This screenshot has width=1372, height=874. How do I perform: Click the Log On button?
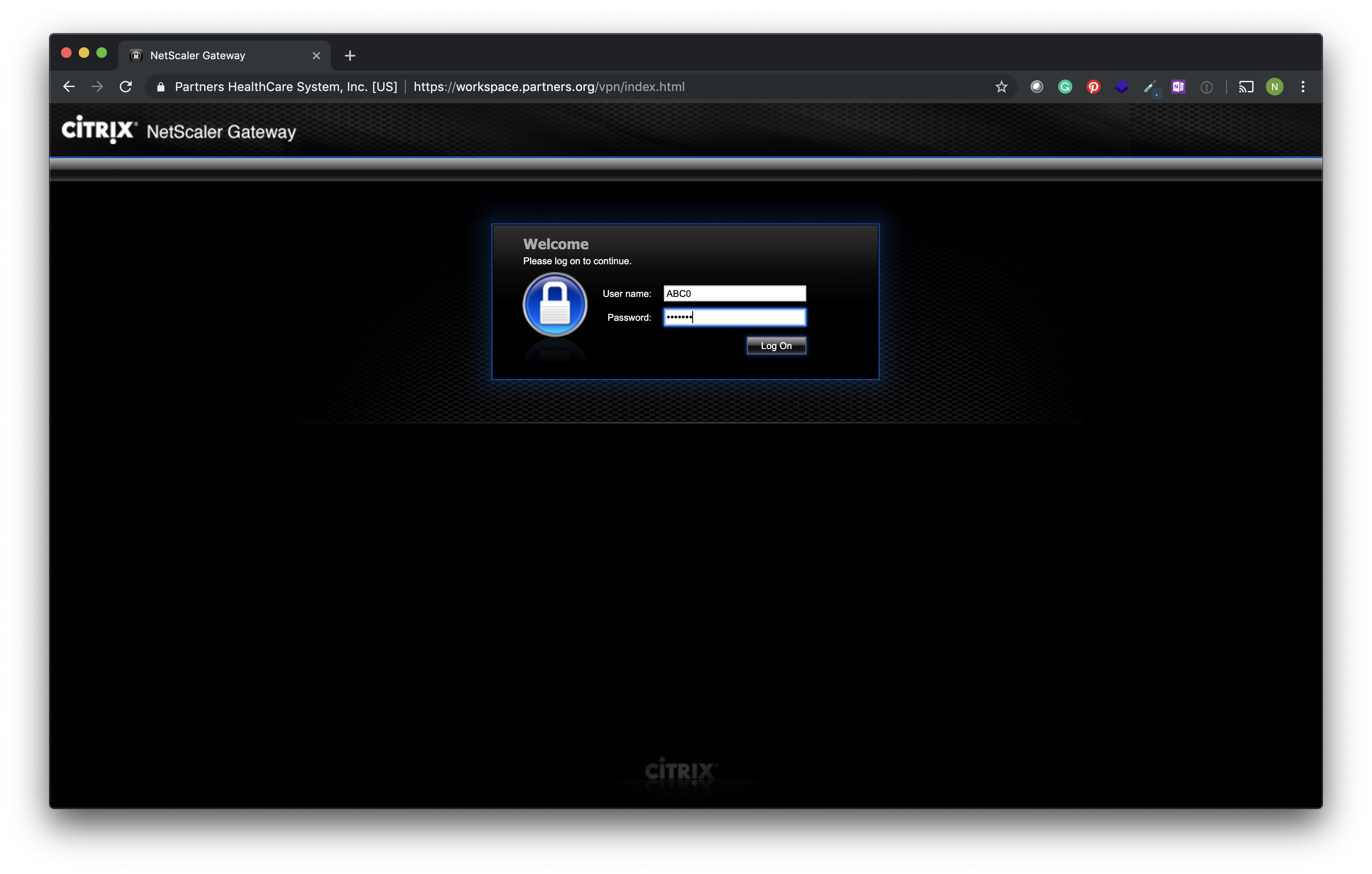[776, 346]
